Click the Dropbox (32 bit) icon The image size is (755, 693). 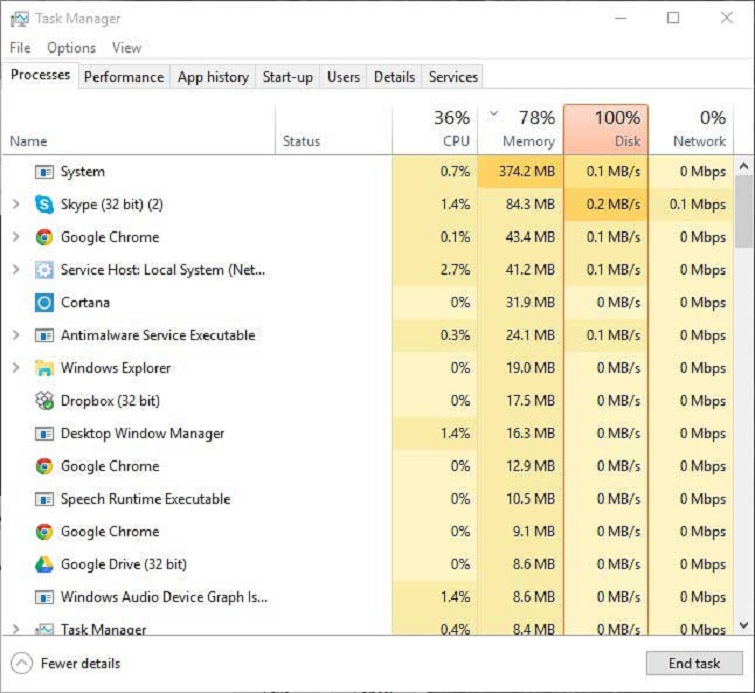[x=44, y=401]
